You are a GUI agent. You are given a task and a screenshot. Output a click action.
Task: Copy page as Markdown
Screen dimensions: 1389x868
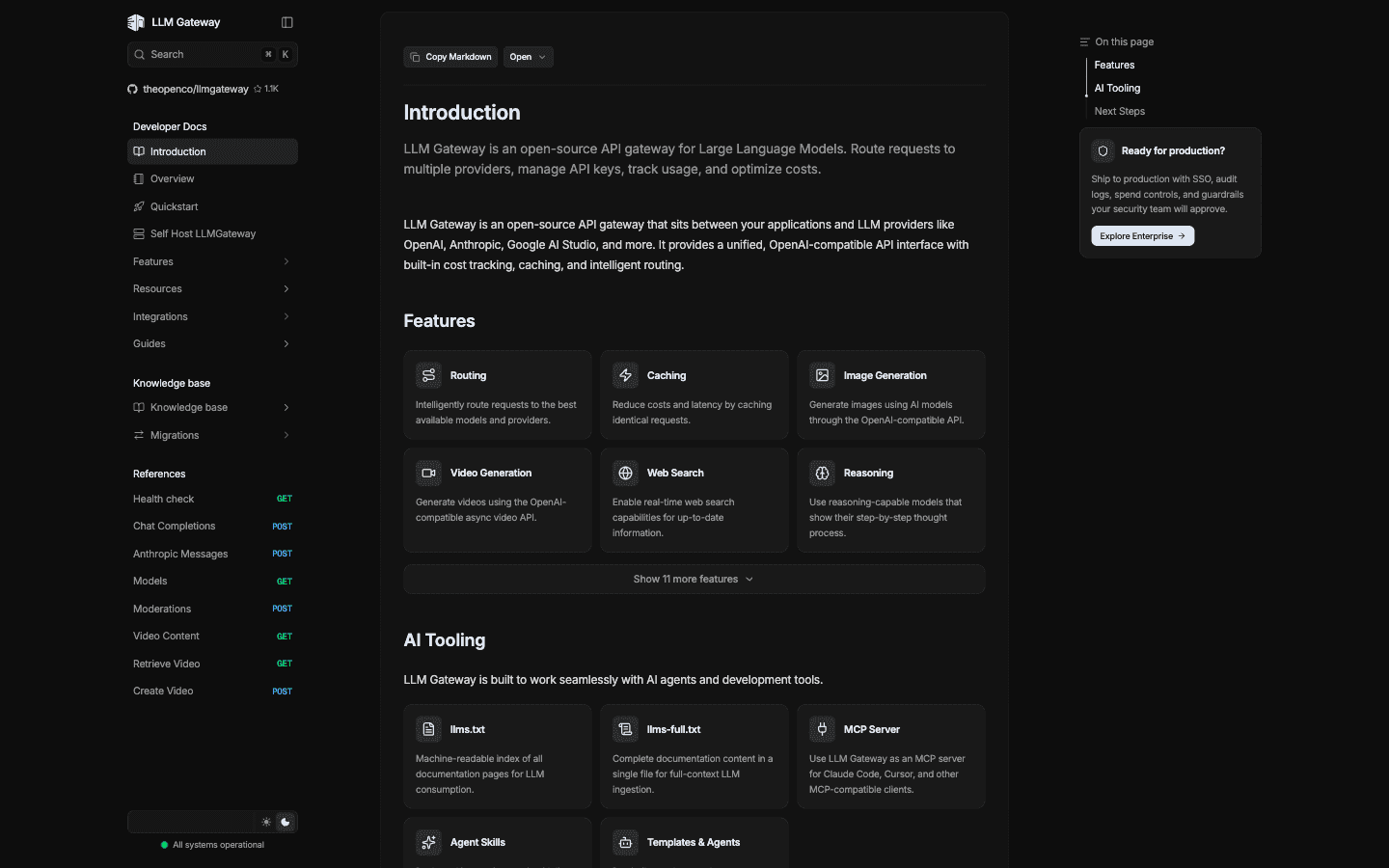[450, 57]
